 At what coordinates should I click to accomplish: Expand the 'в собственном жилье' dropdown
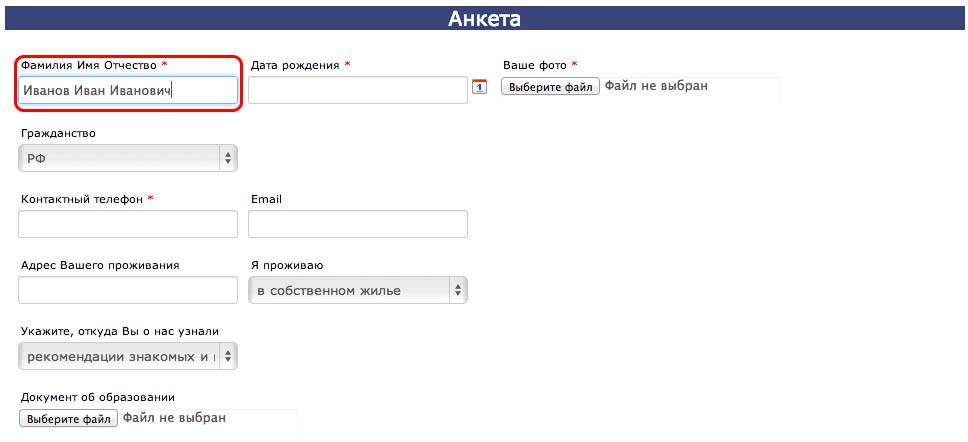pos(358,290)
